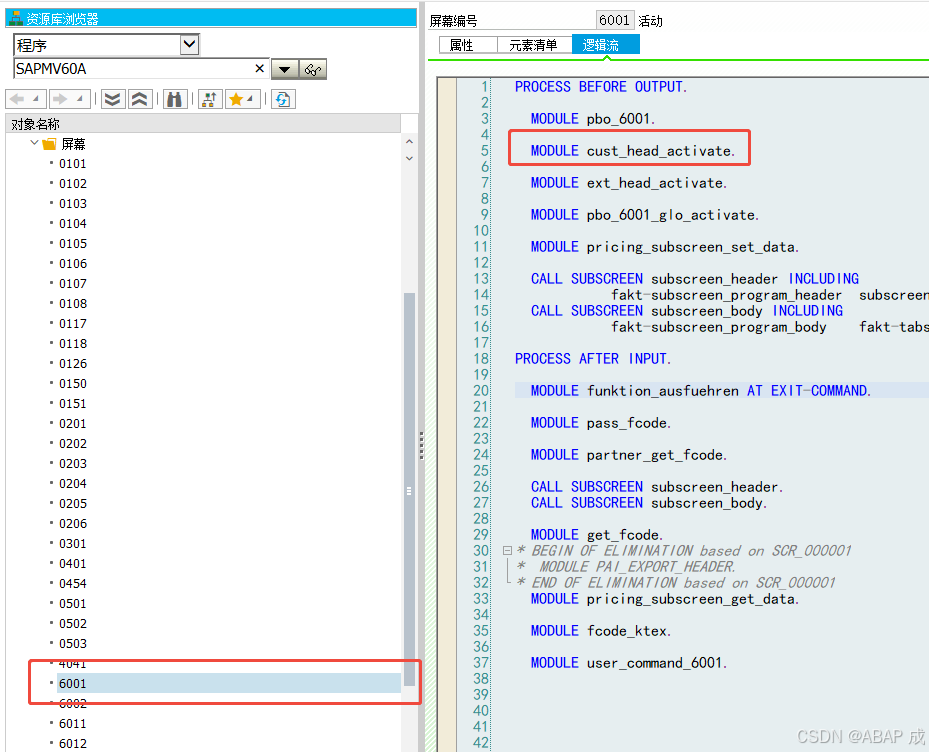Add current object to favorites via star icon
The height and width of the screenshot is (752, 929).
point(236,99)
